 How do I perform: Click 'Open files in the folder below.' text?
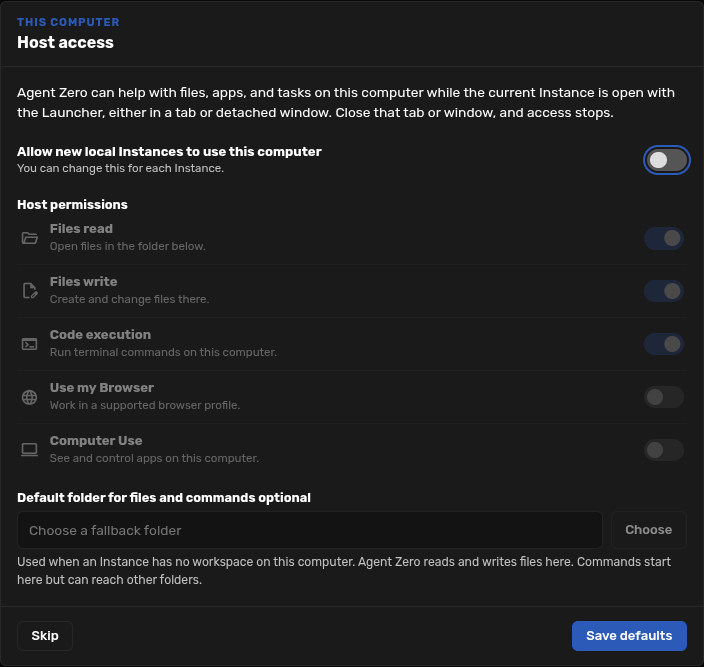point(128,246)
